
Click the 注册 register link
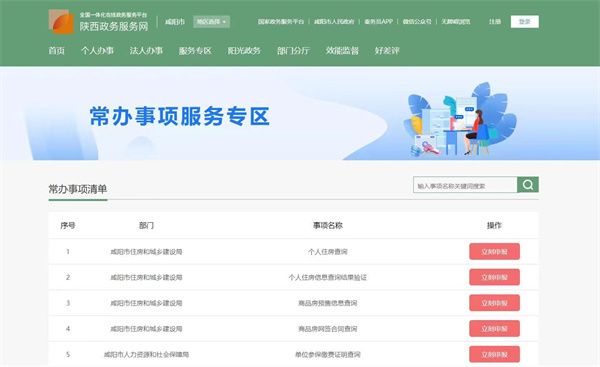click(x=495, y=22)
